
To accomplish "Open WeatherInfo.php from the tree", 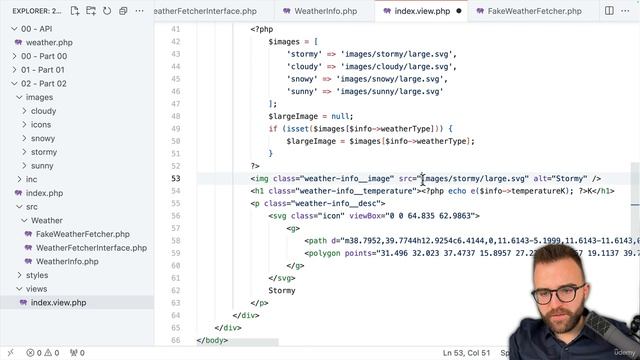I will [x=67, y=262].
